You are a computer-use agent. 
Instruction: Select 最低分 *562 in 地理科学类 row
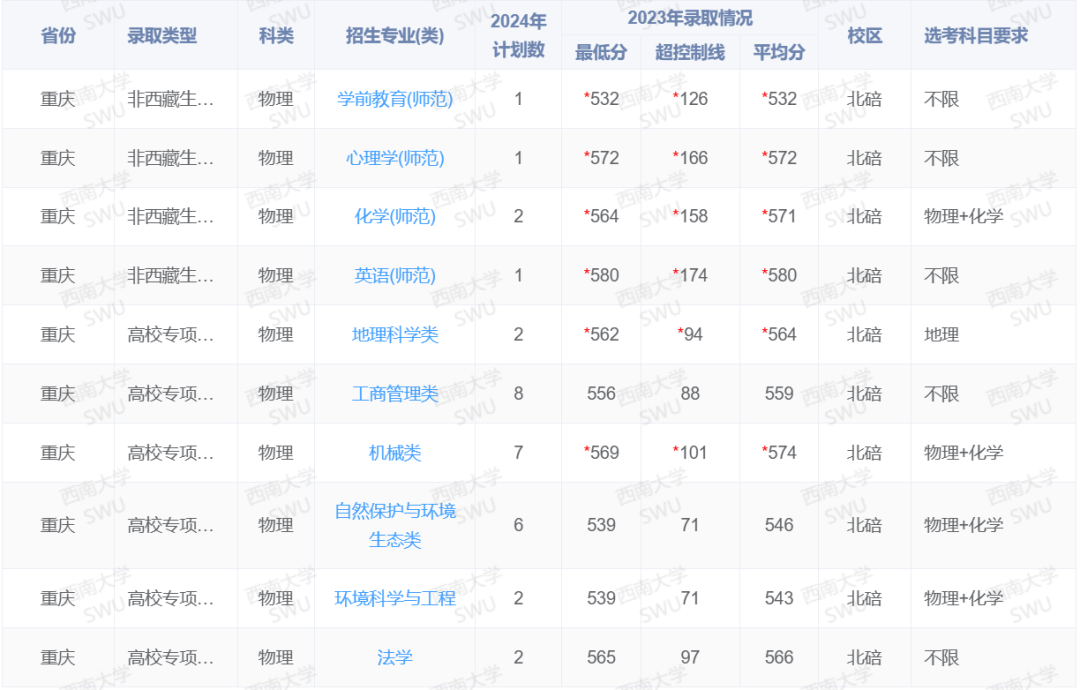601,335
